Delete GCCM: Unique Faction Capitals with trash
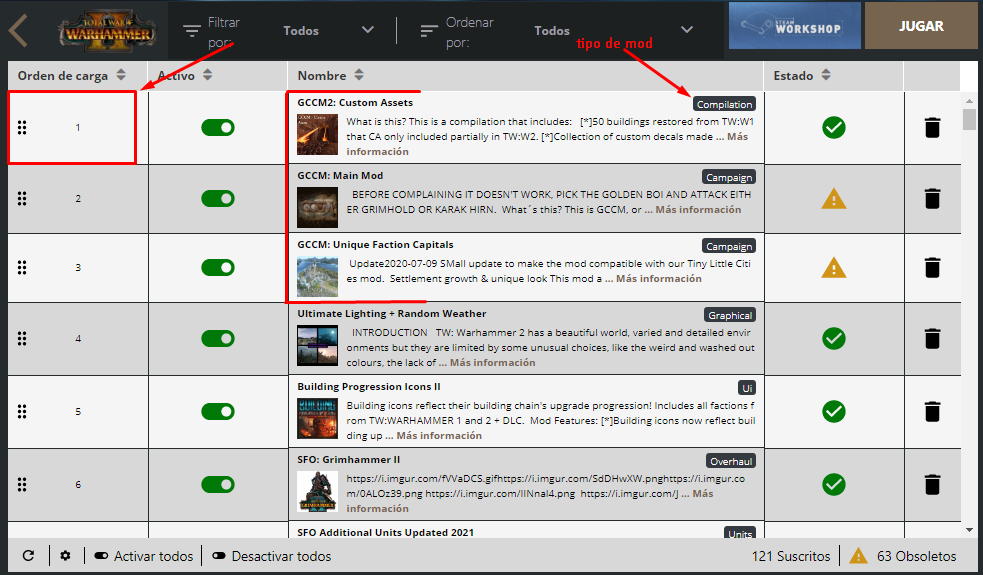Screen dimensions: 983x575 pos(932,268)
